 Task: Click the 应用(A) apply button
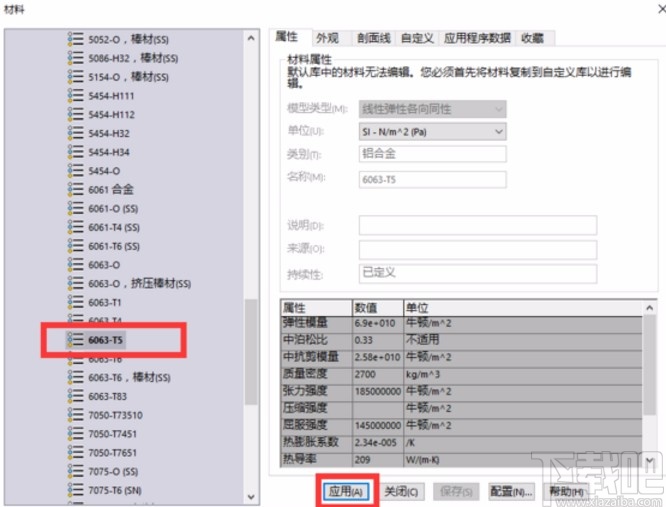[x=346, y=492]
